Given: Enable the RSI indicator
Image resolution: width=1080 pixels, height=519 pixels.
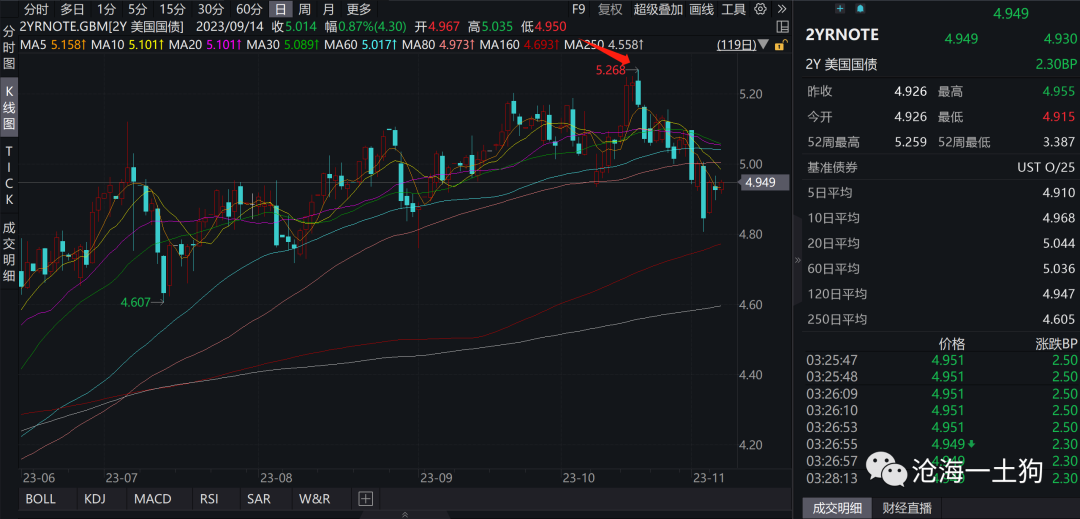Looking at the screenshot, I should [209, 498].
